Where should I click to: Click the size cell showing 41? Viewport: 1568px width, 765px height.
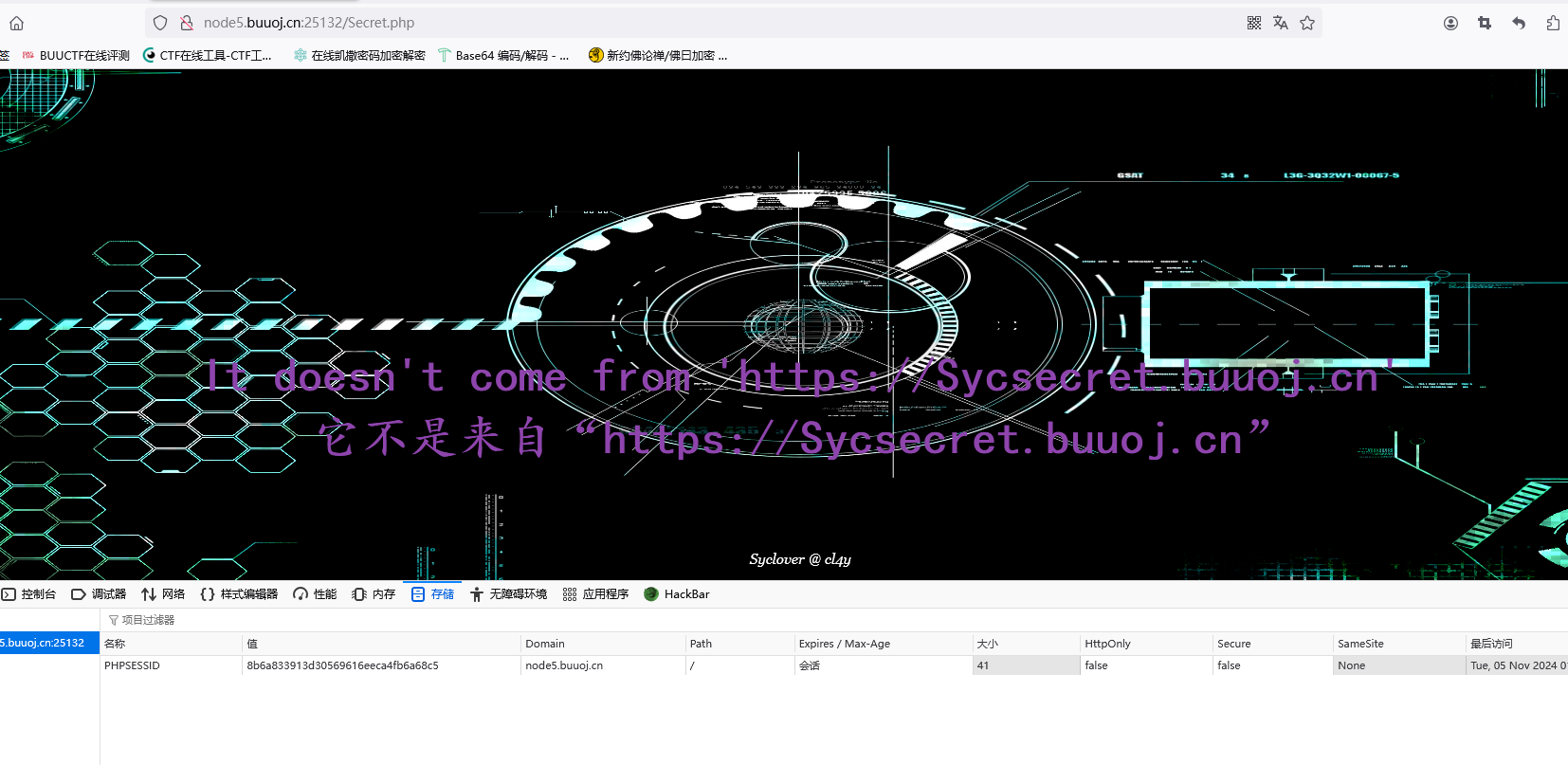(1026, 665)
